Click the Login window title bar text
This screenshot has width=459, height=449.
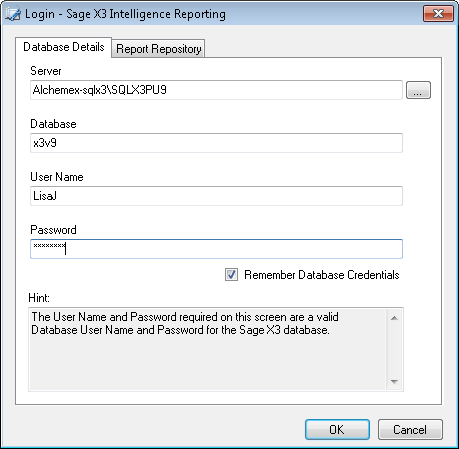125,14
